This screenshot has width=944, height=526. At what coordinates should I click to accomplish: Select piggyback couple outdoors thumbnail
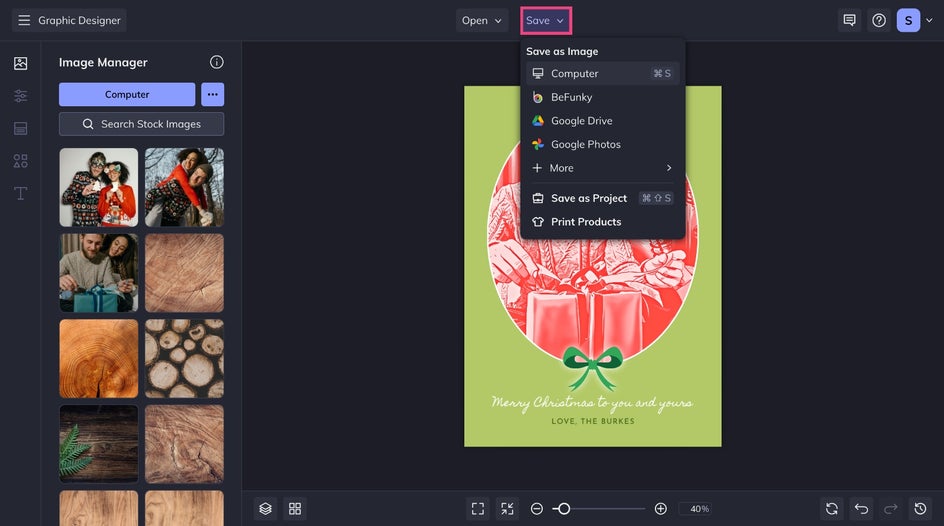[184, 187]
